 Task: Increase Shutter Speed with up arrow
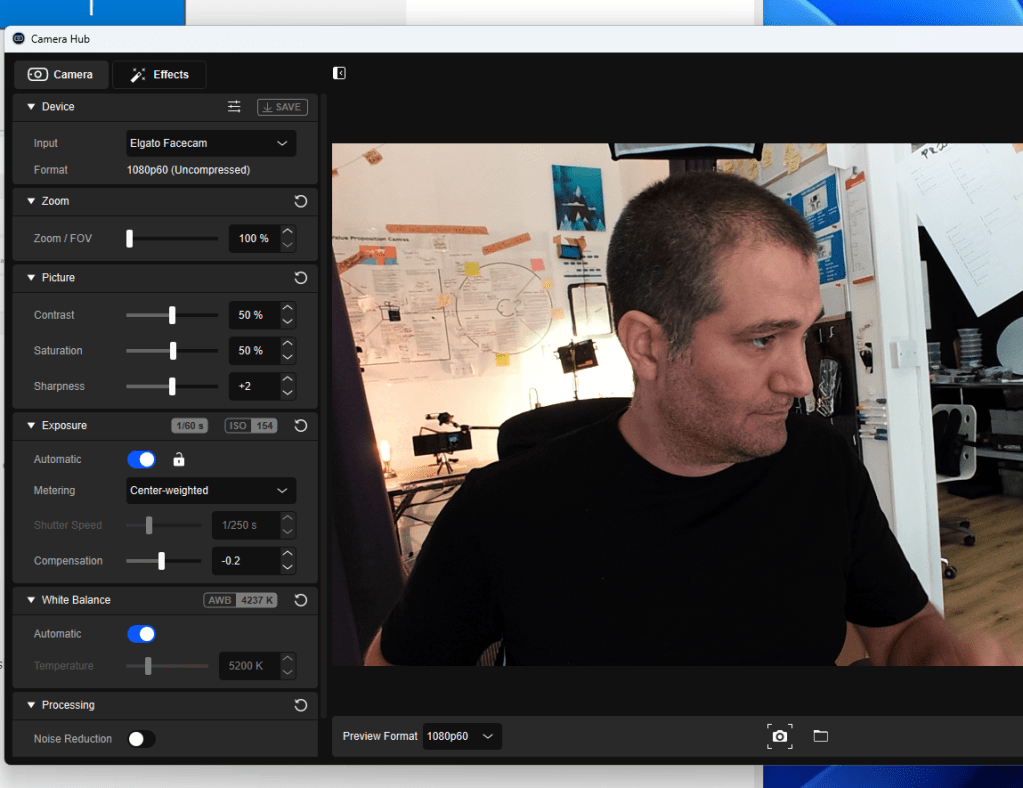point(288,518)
